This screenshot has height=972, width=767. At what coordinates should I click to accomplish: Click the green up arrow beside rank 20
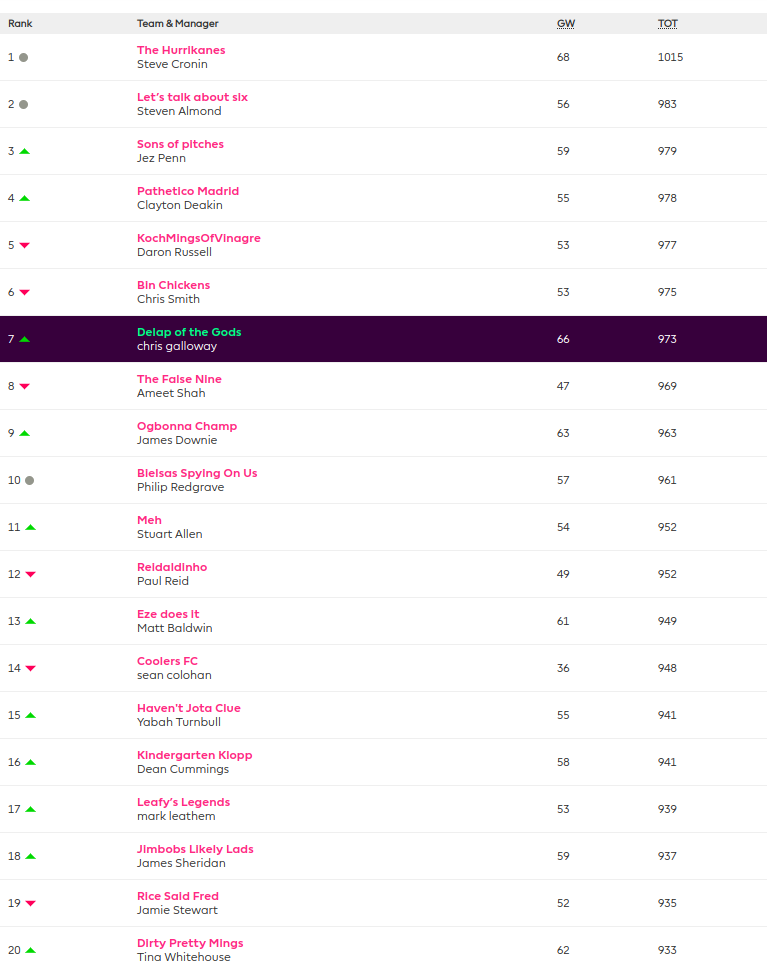tap(30, 950)
